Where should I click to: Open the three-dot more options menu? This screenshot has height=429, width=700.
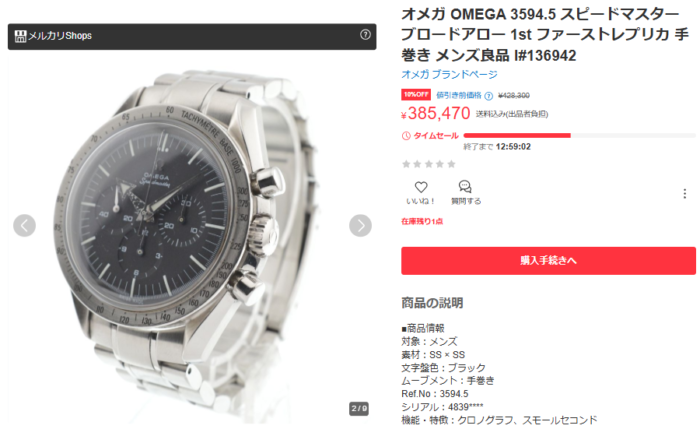click(684, 194)
